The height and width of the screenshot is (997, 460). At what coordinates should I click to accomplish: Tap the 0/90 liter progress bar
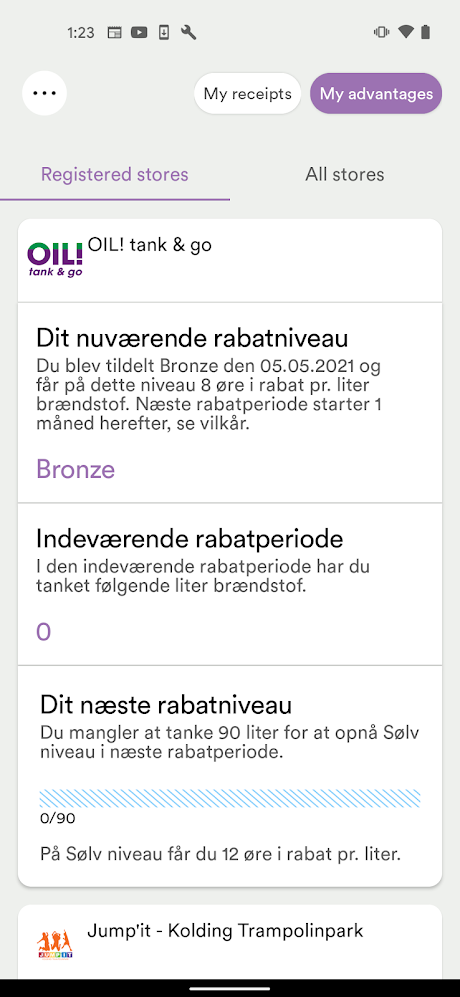click(x=230, y=798)
